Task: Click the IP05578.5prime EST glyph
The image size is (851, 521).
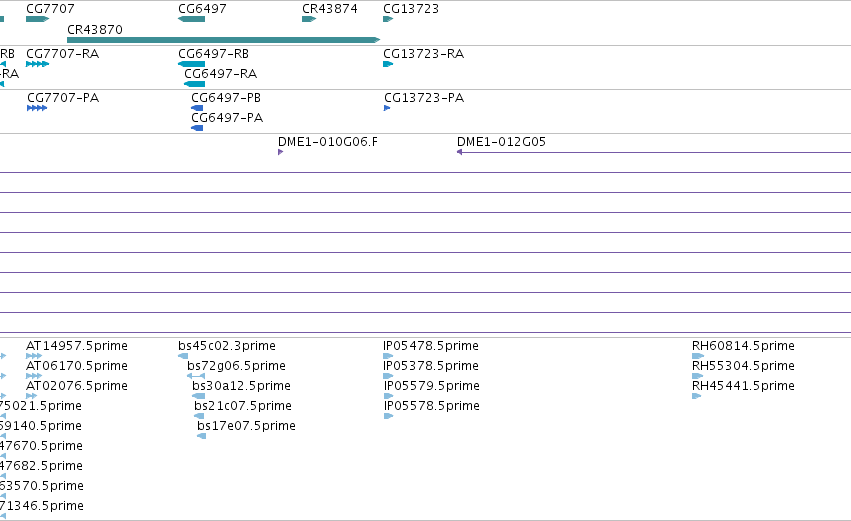Action: (389, 416)
